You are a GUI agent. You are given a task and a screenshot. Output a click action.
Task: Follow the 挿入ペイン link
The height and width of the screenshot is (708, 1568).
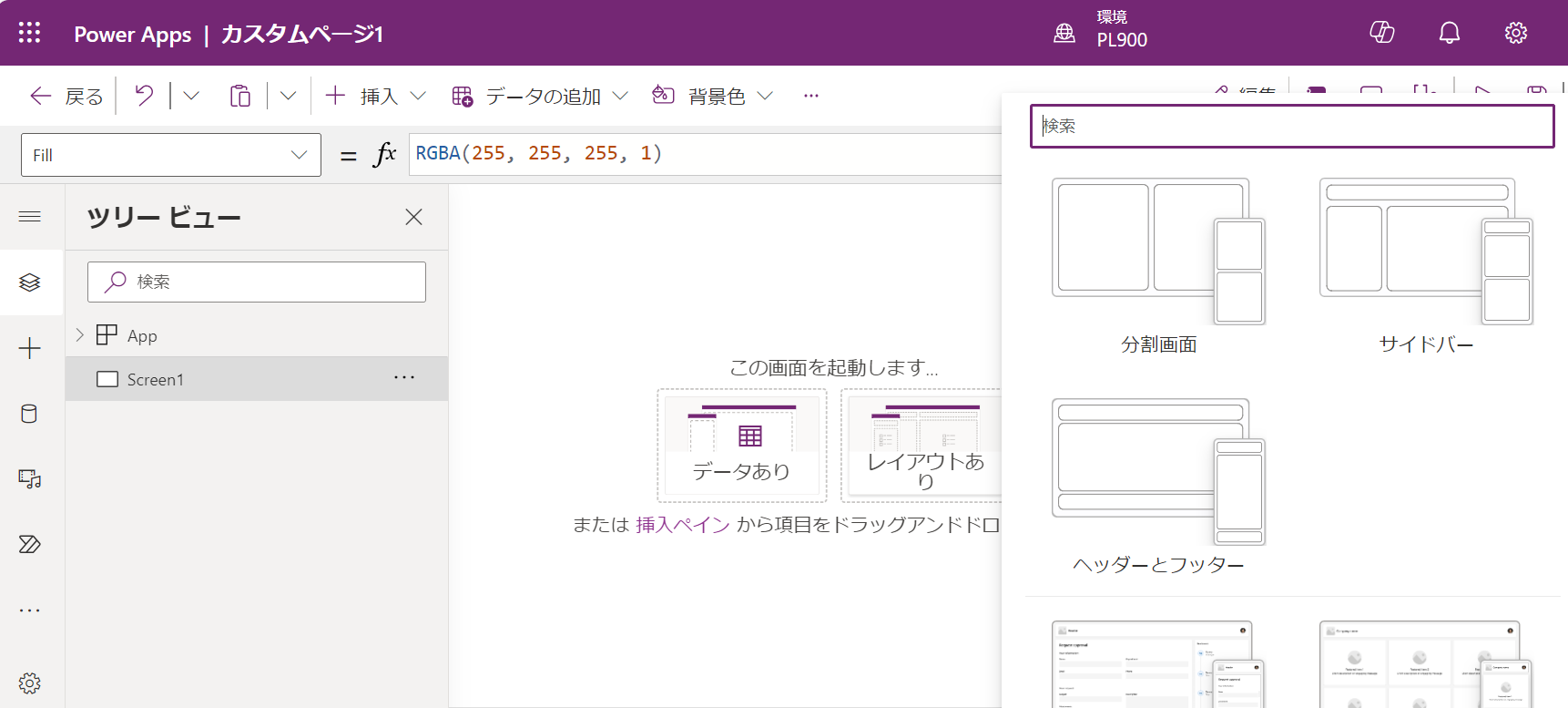coord(683,525)
